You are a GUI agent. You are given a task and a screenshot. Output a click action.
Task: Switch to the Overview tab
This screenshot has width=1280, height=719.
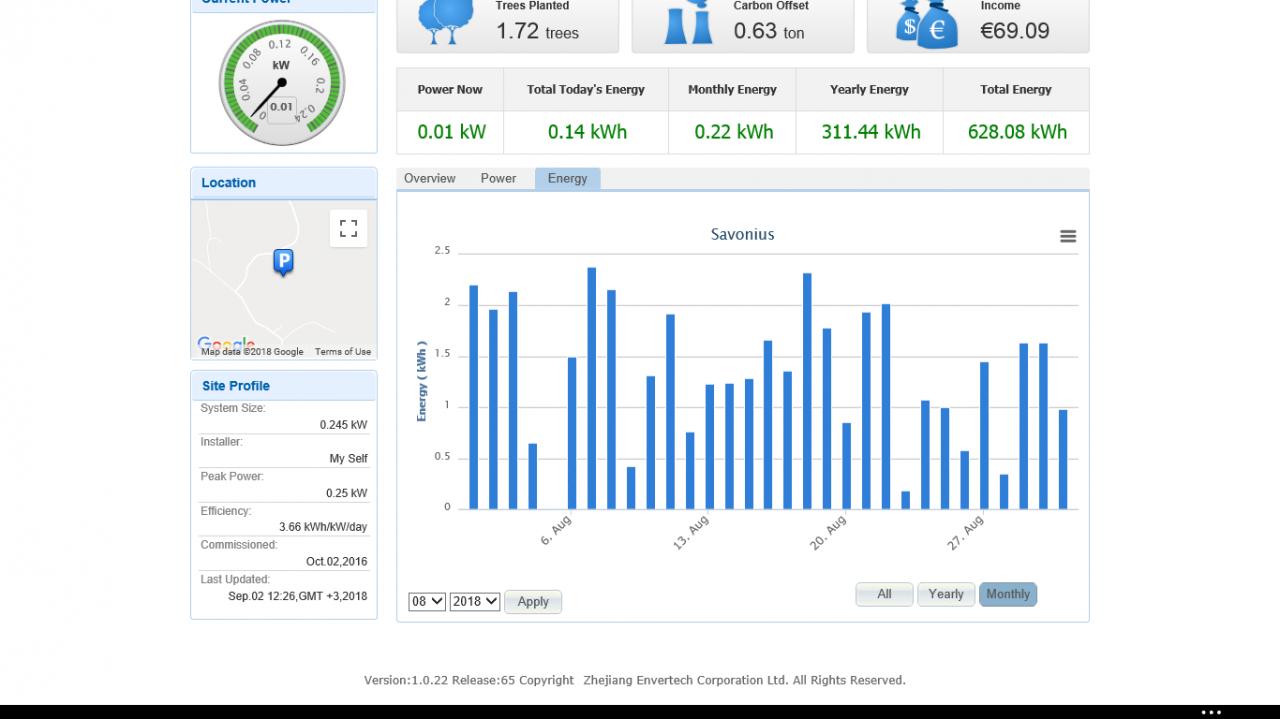pos(430,178)
